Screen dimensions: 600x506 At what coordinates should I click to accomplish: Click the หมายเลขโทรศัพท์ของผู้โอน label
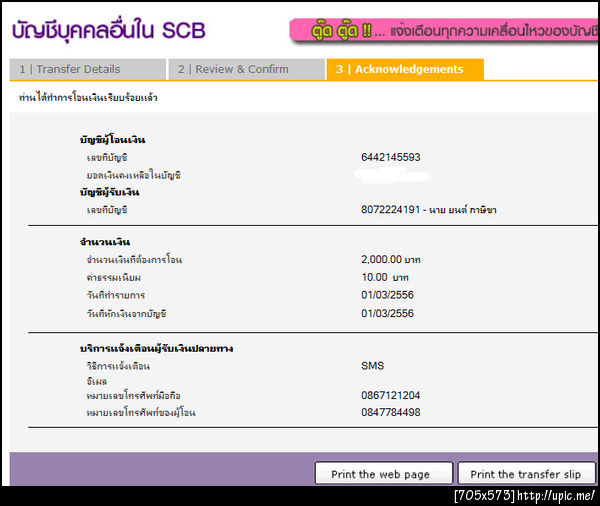pyautogui.click(x=141, y=412)
